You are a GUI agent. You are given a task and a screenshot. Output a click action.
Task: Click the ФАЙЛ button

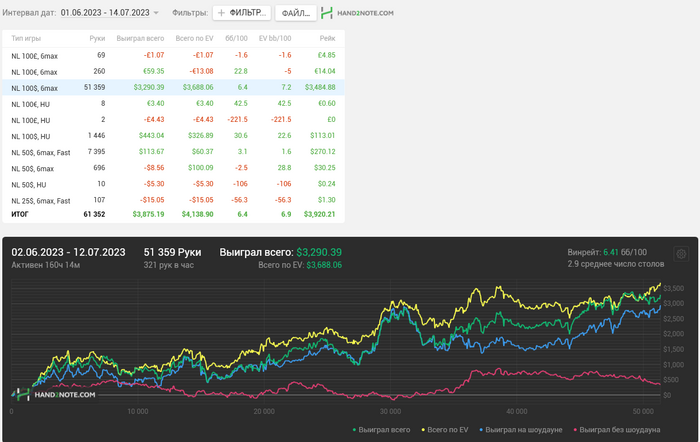[x=295, y=12]
